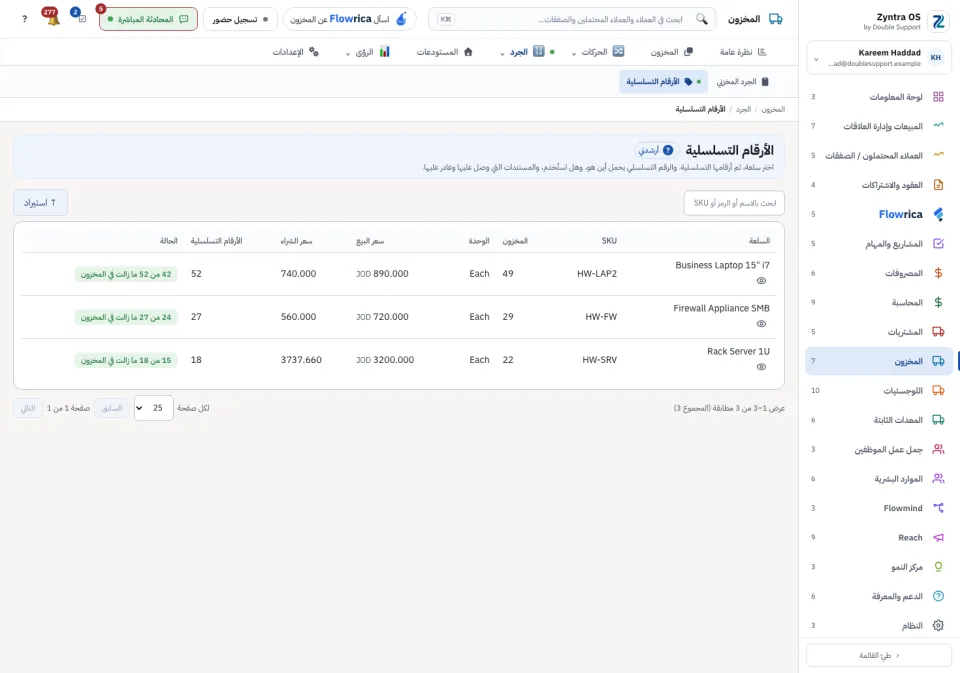The image size is (960, 673).
Task: Open the Flowrica sidebar icon
Action: [938, 214]
